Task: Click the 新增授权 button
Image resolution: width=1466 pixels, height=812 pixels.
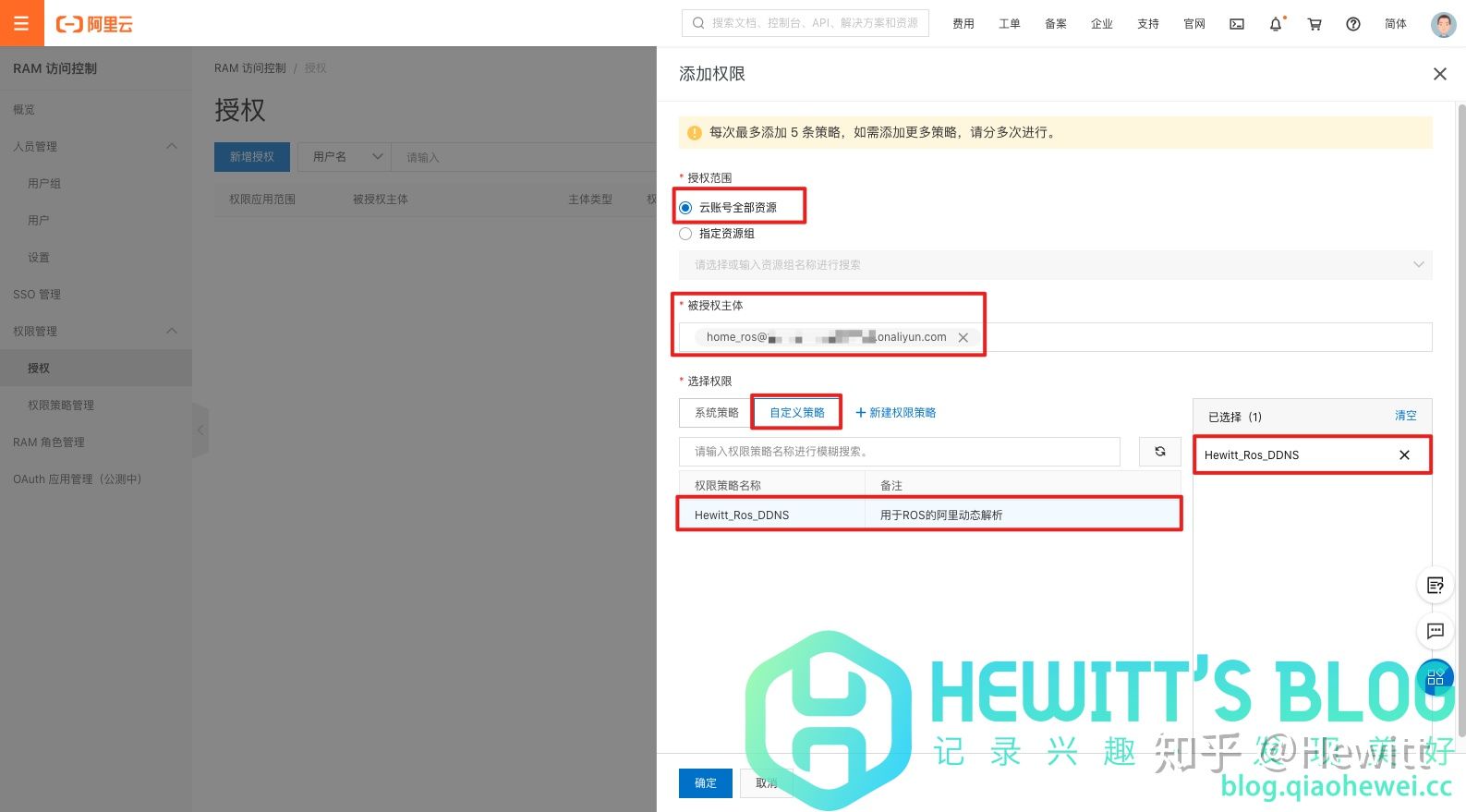Action: [x=252, y=157]
